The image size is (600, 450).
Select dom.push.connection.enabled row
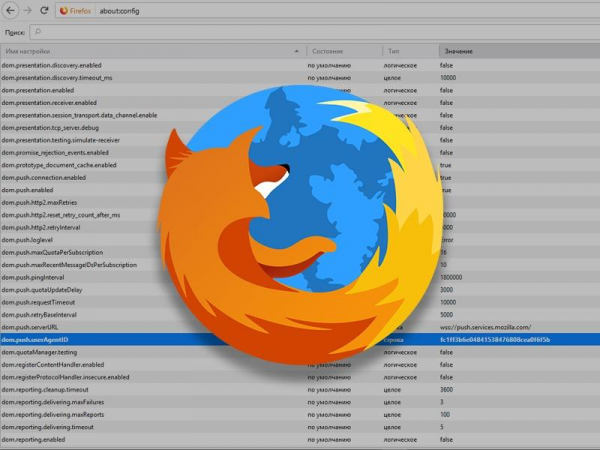pos(300,178)
